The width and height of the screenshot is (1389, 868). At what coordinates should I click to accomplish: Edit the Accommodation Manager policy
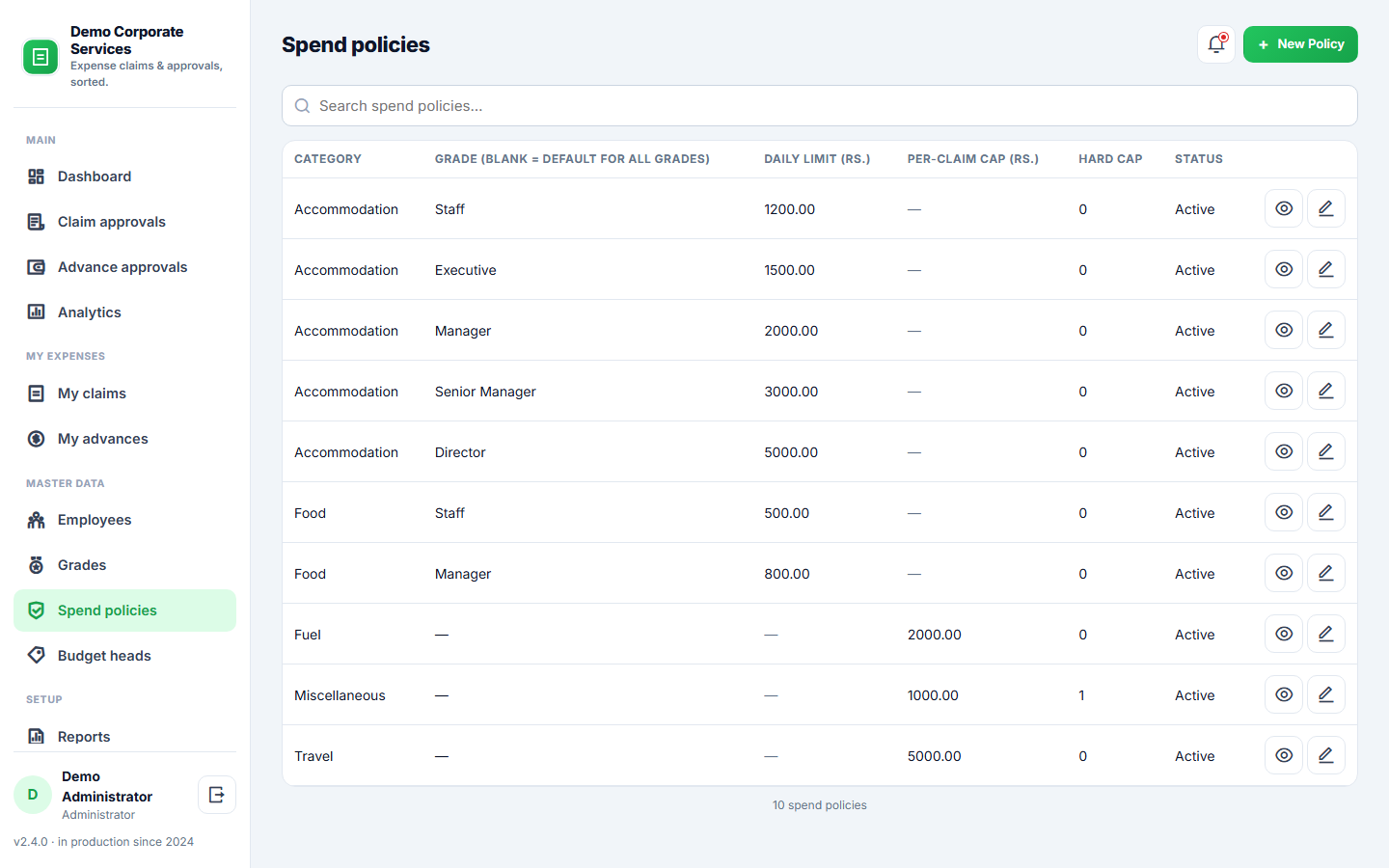tap(1326, 330)
